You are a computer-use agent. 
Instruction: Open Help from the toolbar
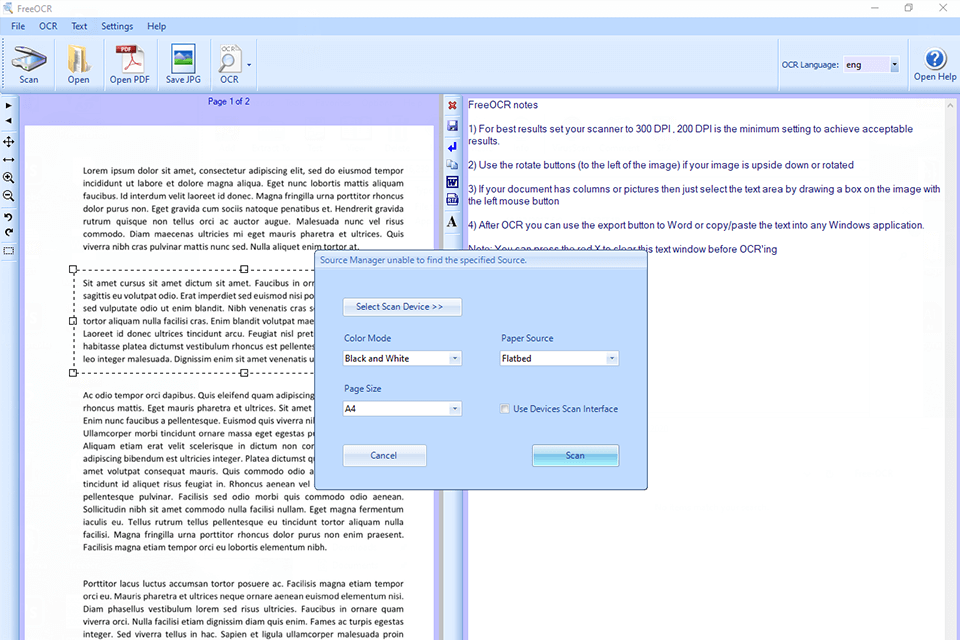coord(934,64)
